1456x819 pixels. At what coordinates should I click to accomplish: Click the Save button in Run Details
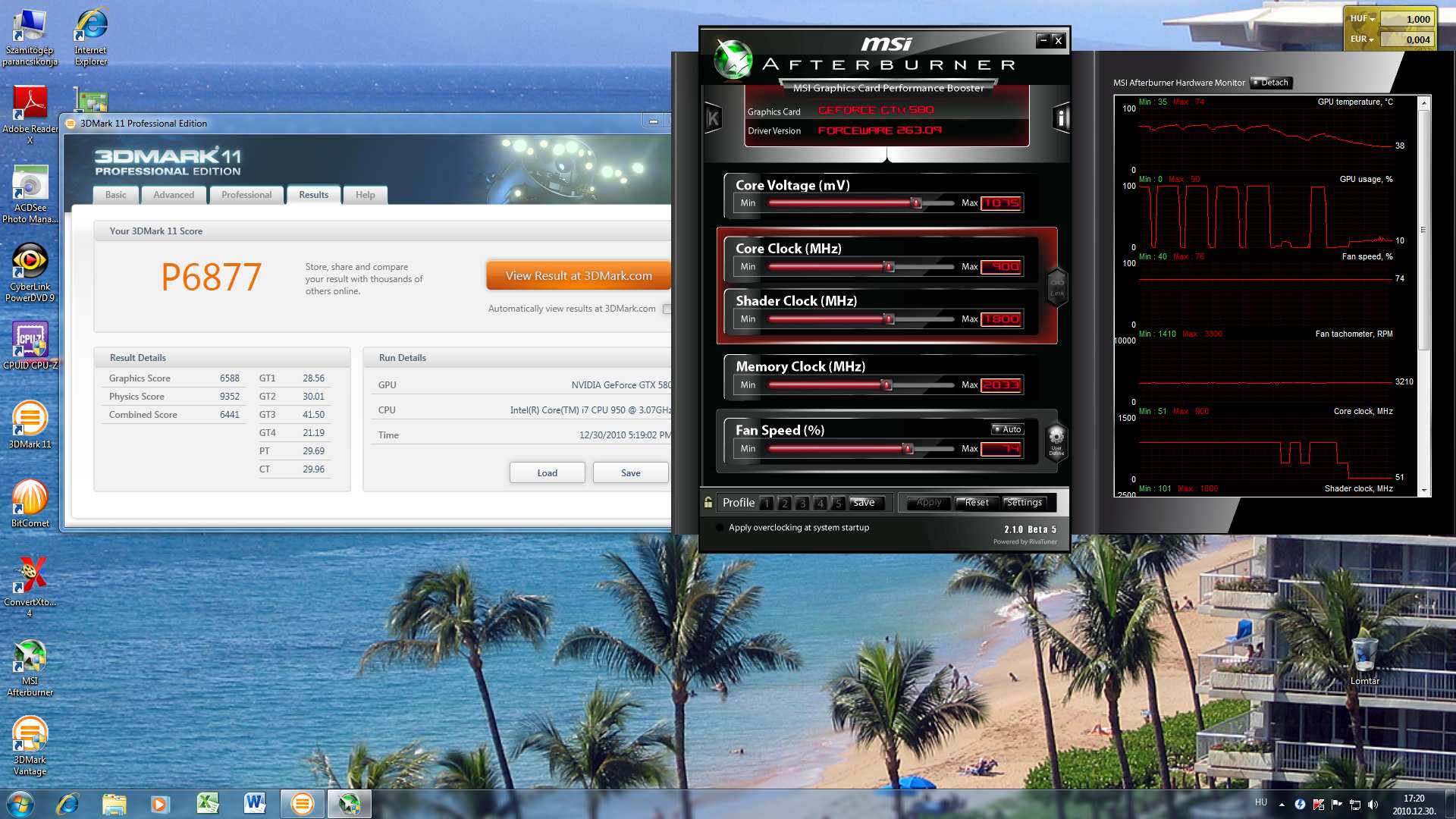tap(631, 472)
